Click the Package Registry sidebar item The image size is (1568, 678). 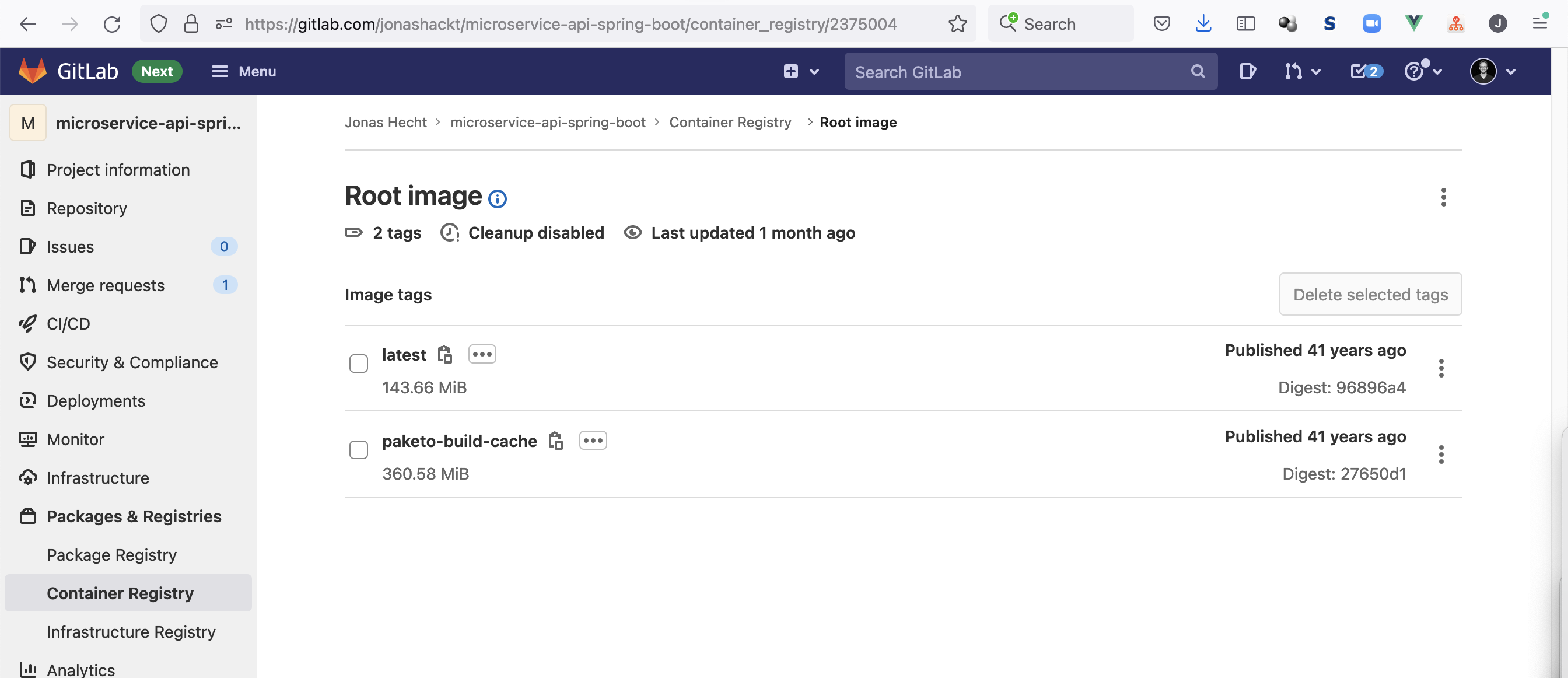tap(111, 554)
